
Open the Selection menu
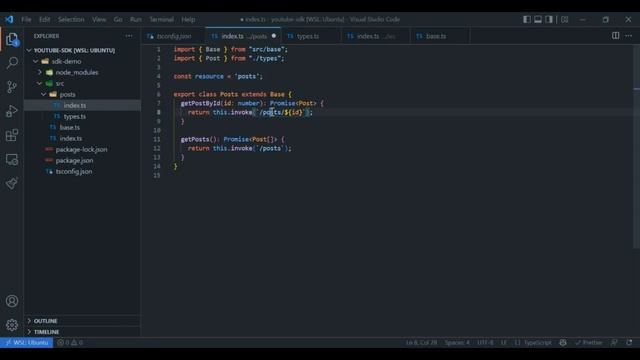pos(71,19)
